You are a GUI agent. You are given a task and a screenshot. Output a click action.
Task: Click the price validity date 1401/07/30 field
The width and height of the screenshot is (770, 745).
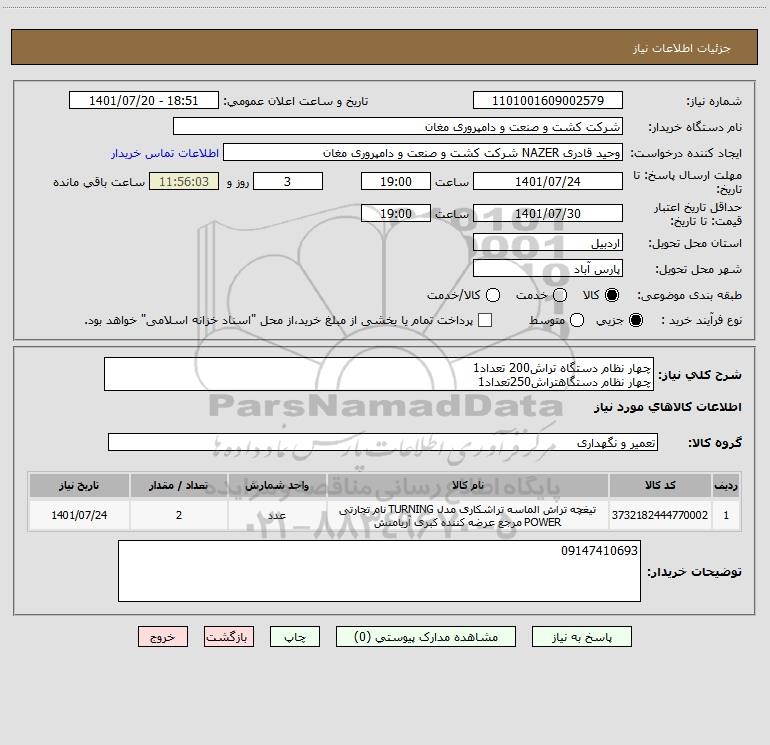point(548,213)
